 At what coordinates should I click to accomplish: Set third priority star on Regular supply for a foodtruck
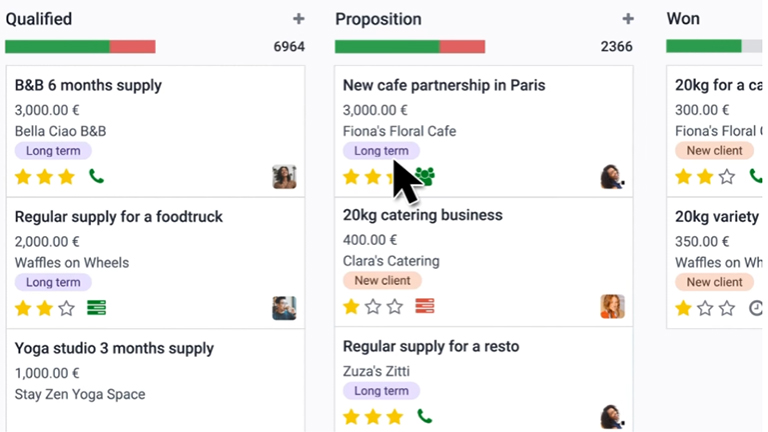coord(67,308)
